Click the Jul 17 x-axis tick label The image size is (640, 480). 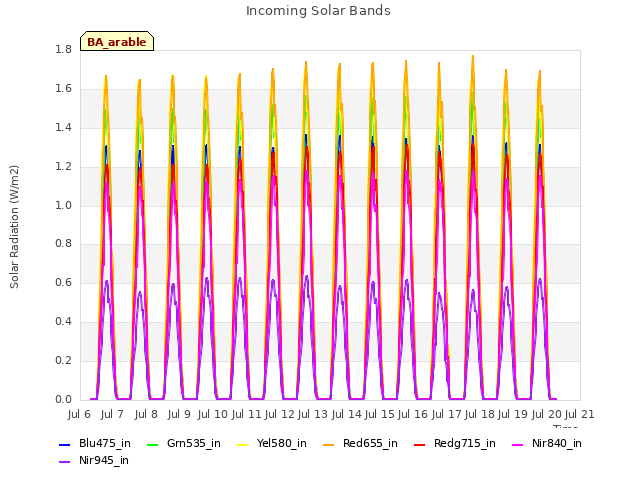(446, 414)
